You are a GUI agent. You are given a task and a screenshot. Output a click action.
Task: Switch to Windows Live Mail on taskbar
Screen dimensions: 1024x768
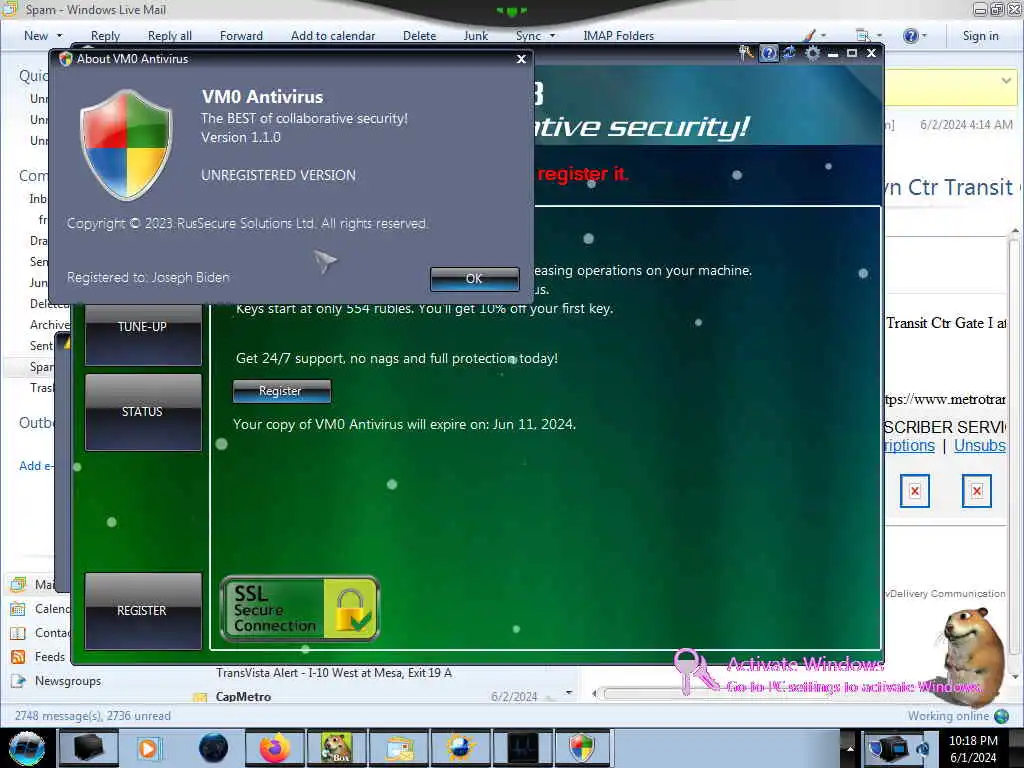[x=398, y=748]
